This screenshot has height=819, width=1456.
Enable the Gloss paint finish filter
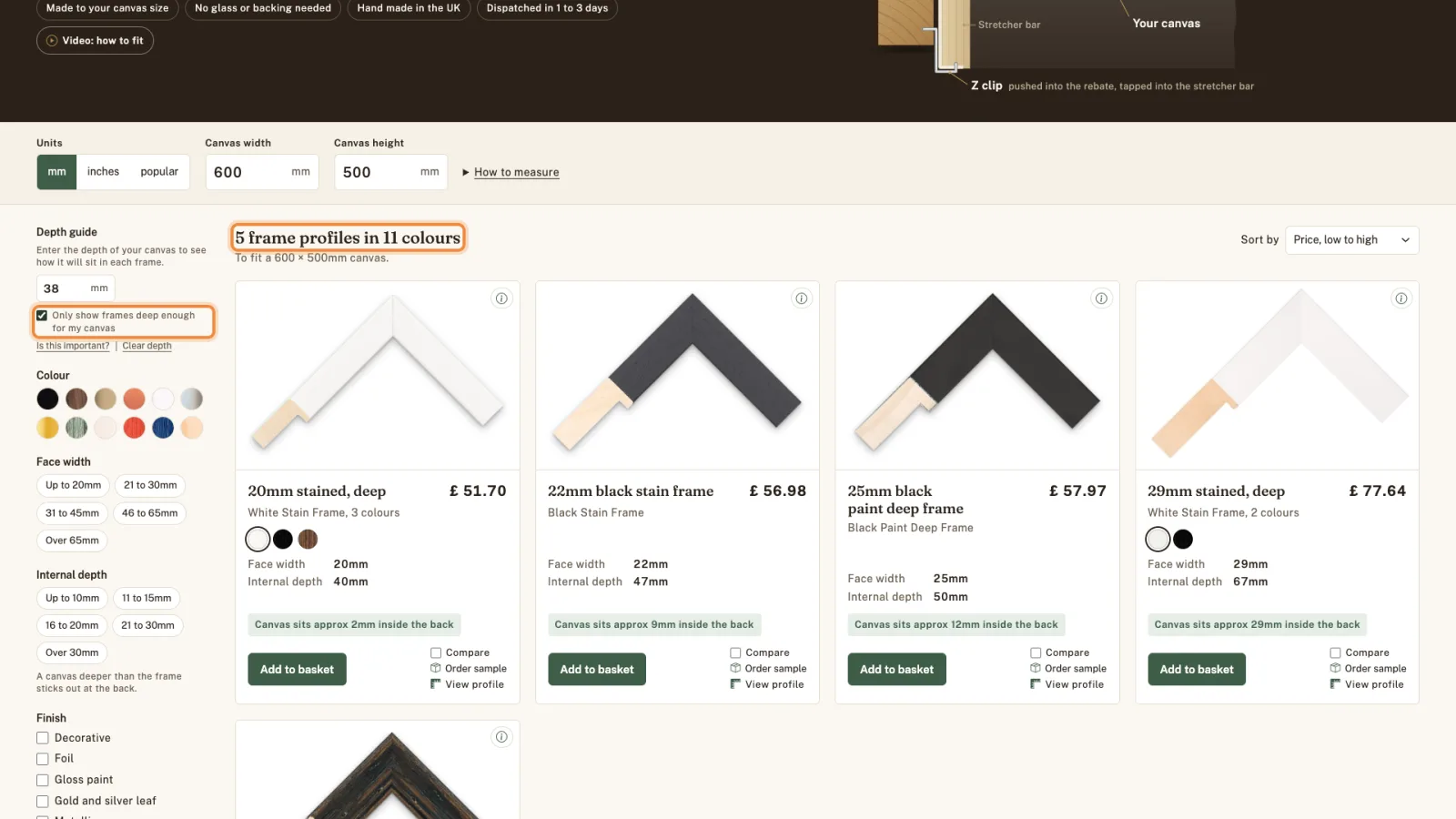click(x=42, y=780)
